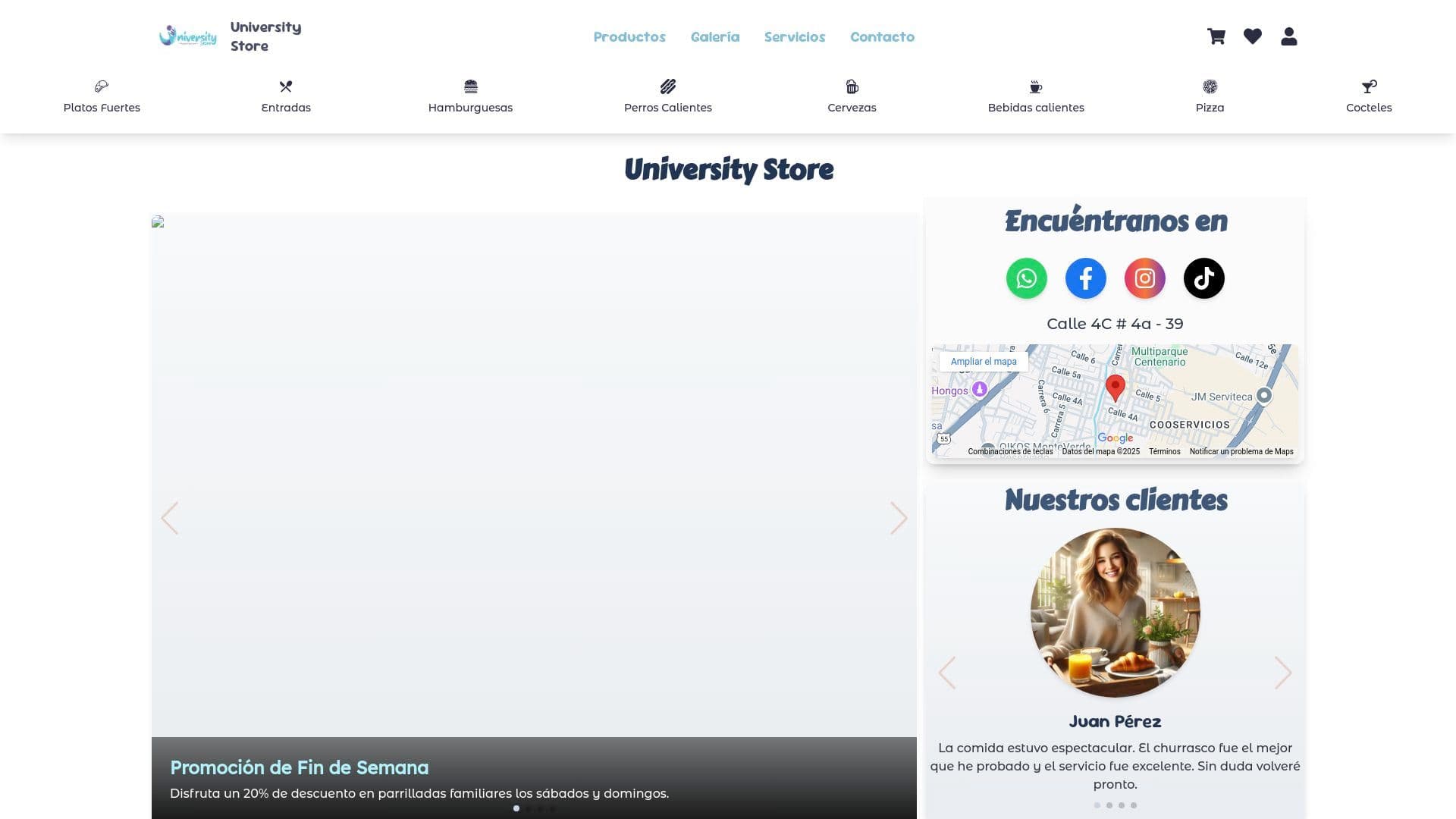The image size is (1456, 819).
Task: Select fourth testimonial carousel dot
Action: click(1134, 805)
